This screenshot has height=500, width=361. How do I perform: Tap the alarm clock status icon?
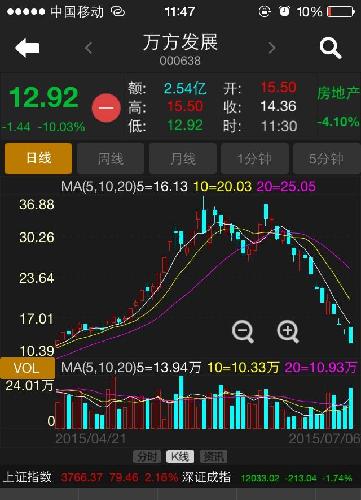tap(284, 11)
